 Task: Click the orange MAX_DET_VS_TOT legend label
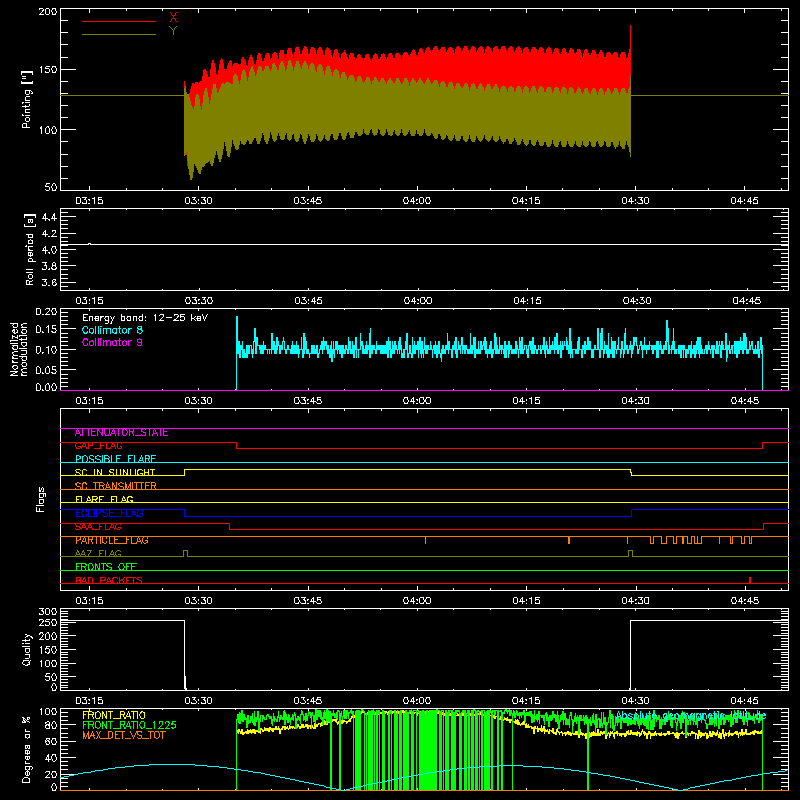123,735
